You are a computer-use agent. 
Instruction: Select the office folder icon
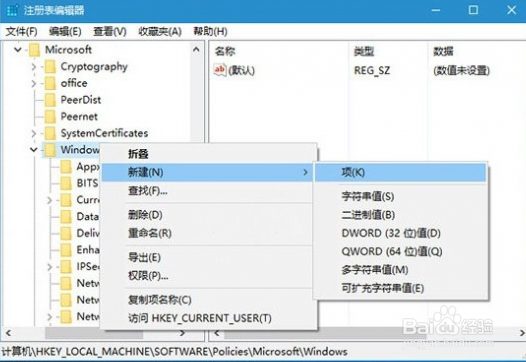click(50, 83)
